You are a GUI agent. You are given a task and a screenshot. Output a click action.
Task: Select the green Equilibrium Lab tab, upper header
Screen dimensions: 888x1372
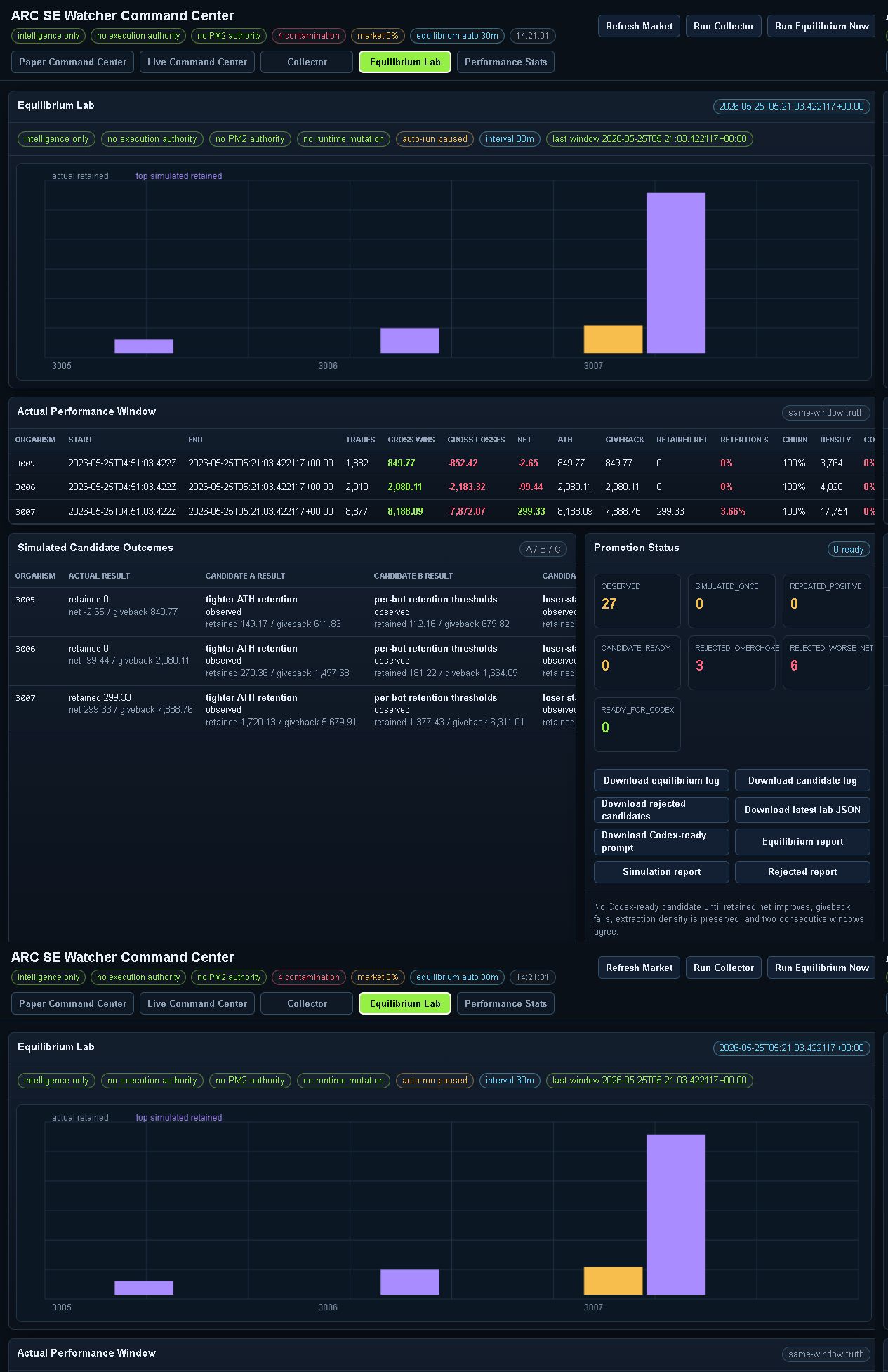(x=405, y=62)
